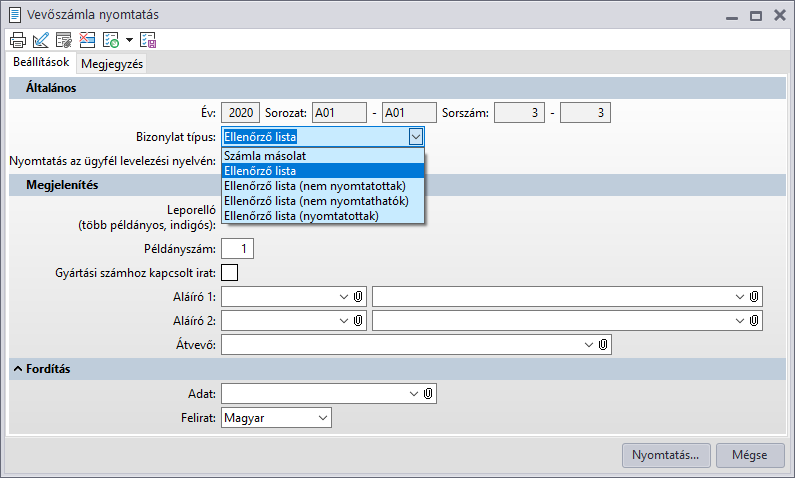Image resolution: width=795 pixels, height=478 pixels.
Task: Switch to the Megjegyzés tab
Action: tap(112, 64)
